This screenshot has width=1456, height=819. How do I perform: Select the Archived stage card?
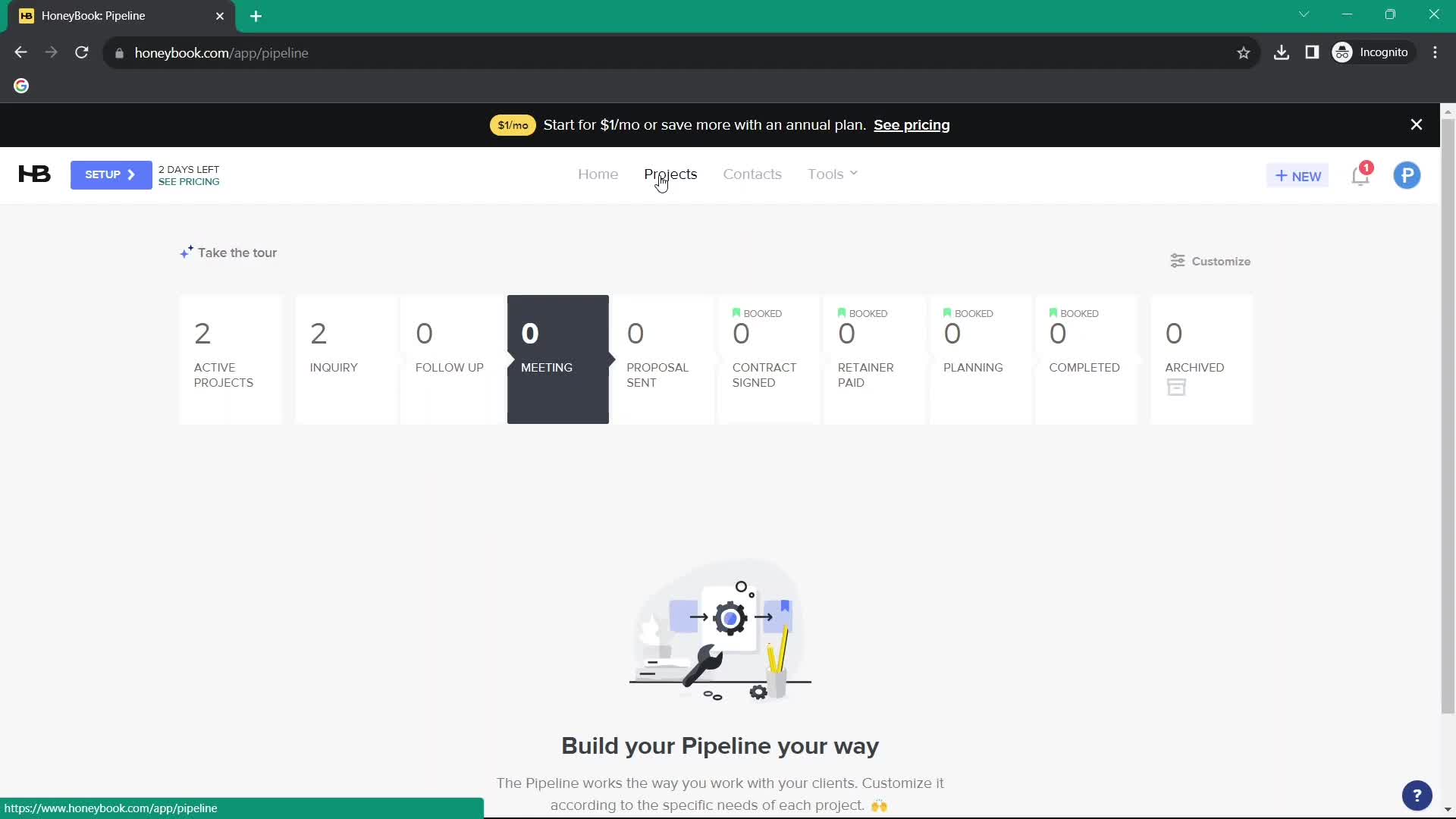(1201, 359)
